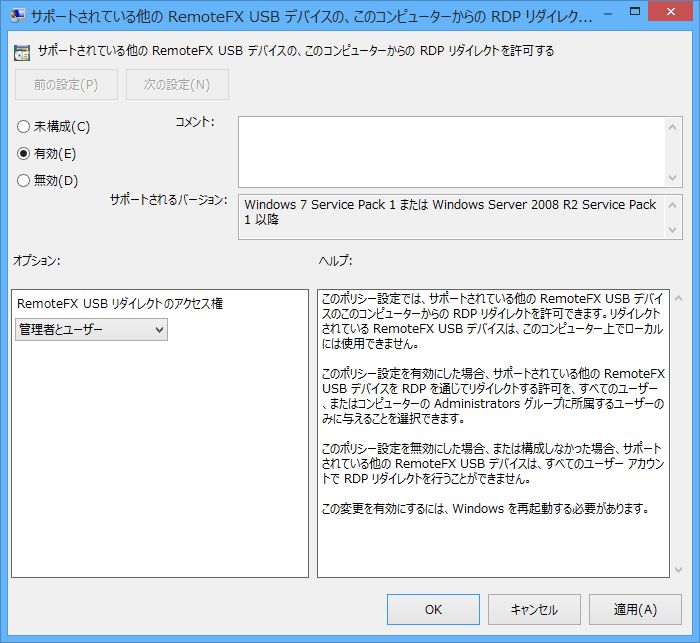Click the window title bar system icon
This screenshot has height=643, width=700.
coord(18,16)
